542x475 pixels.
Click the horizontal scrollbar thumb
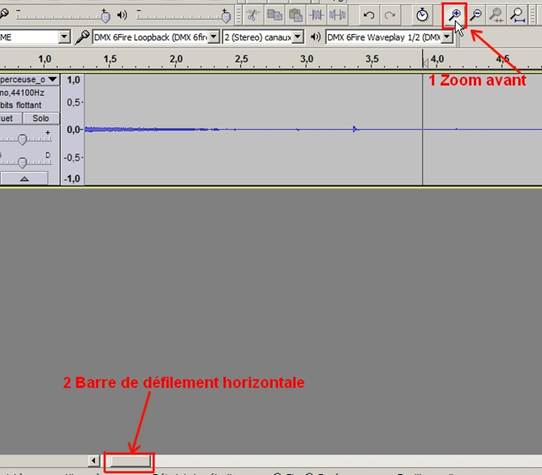pyautogui.click(x=129, y=461)
